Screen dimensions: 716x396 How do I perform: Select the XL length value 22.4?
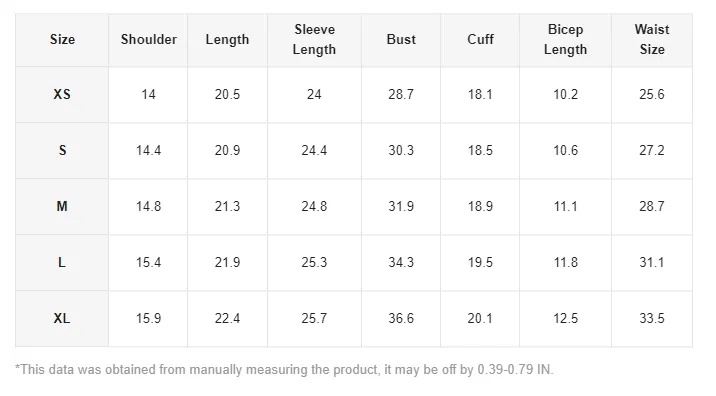(227, 318)
